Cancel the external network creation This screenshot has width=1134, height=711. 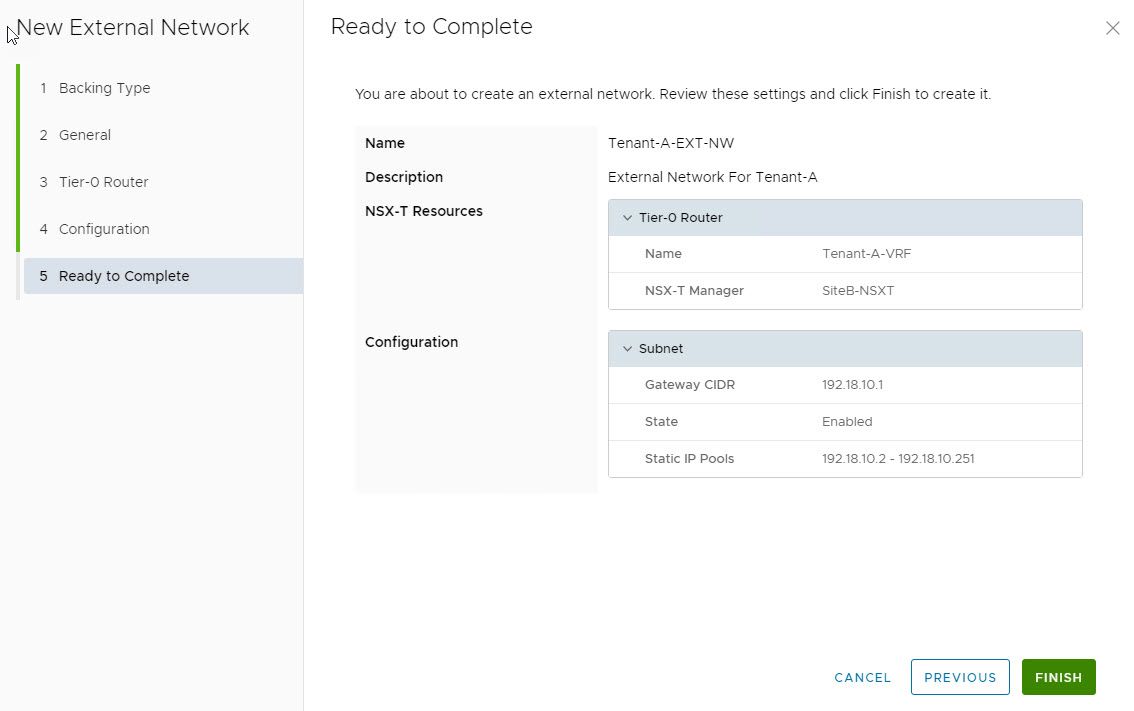(862, 677)
